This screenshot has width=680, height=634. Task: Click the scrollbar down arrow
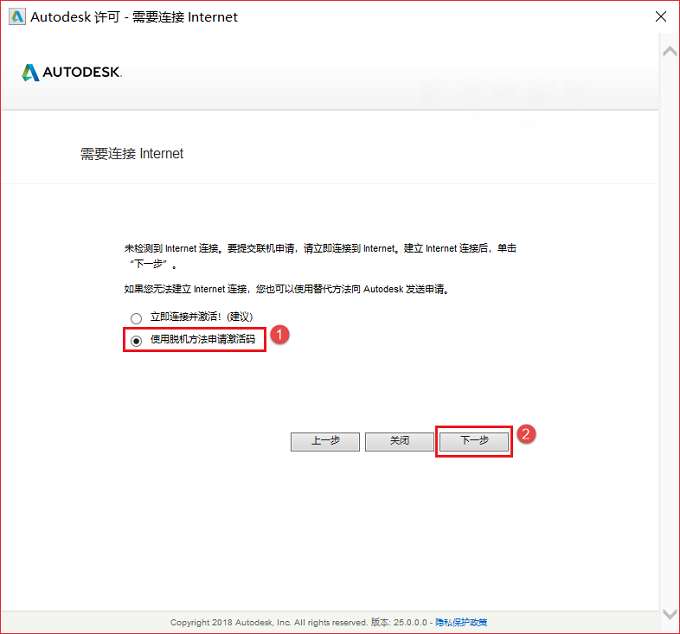pos(670,614)
